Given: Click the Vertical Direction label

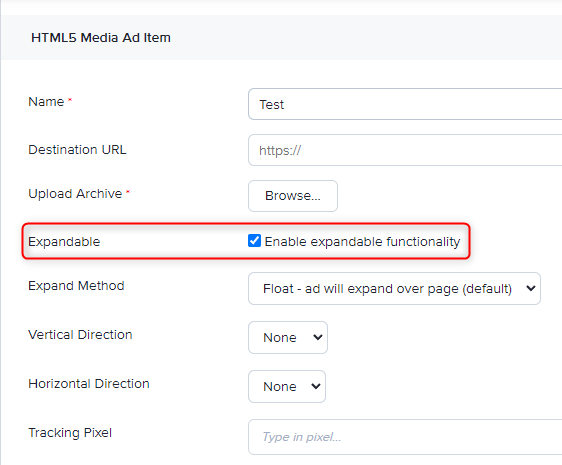Looking at the screenshot, I should click(80, 334).
